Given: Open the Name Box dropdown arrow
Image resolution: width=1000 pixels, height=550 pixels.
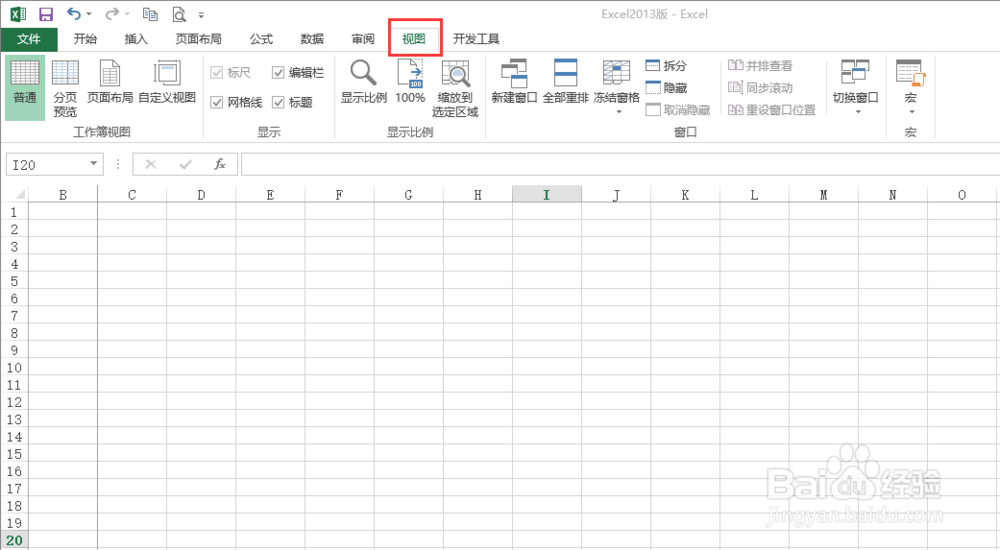Looking at the screenshot, I should point(94,164).
